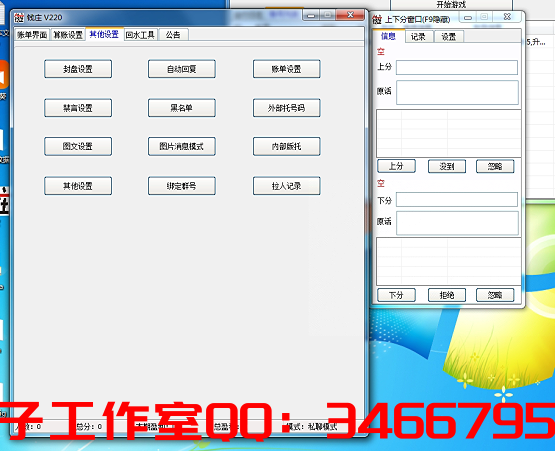Screen dimensions: 555x451
Task: Click the 拒绝 button
Action: tap(447, 295)
